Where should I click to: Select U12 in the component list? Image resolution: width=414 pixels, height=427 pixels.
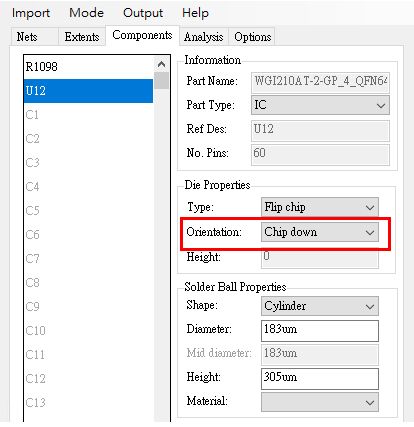click(x=88, y=91)
